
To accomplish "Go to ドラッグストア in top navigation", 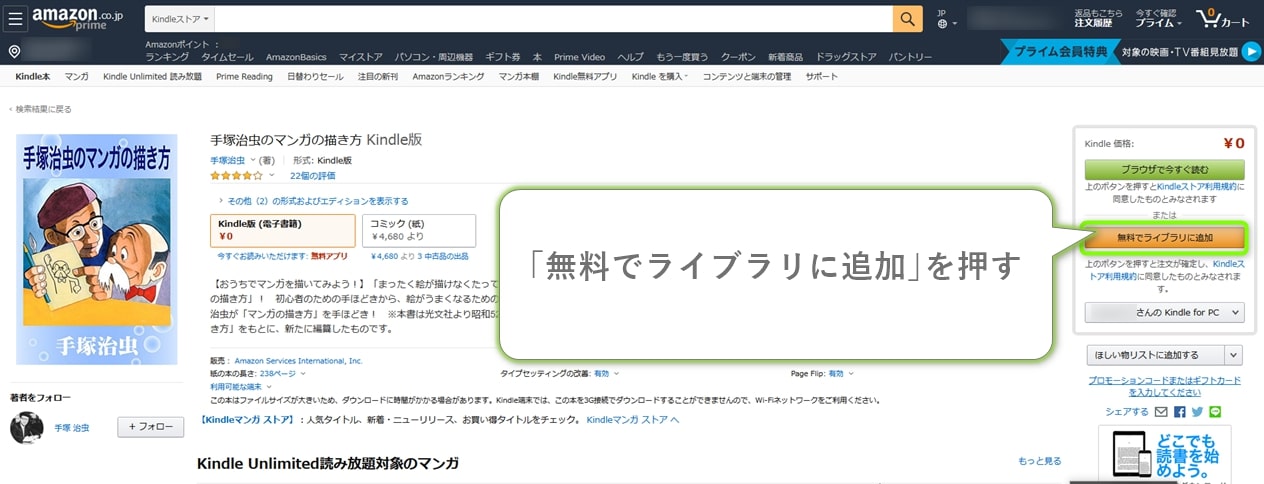I will pyautogui.click(x=846, y=57).
